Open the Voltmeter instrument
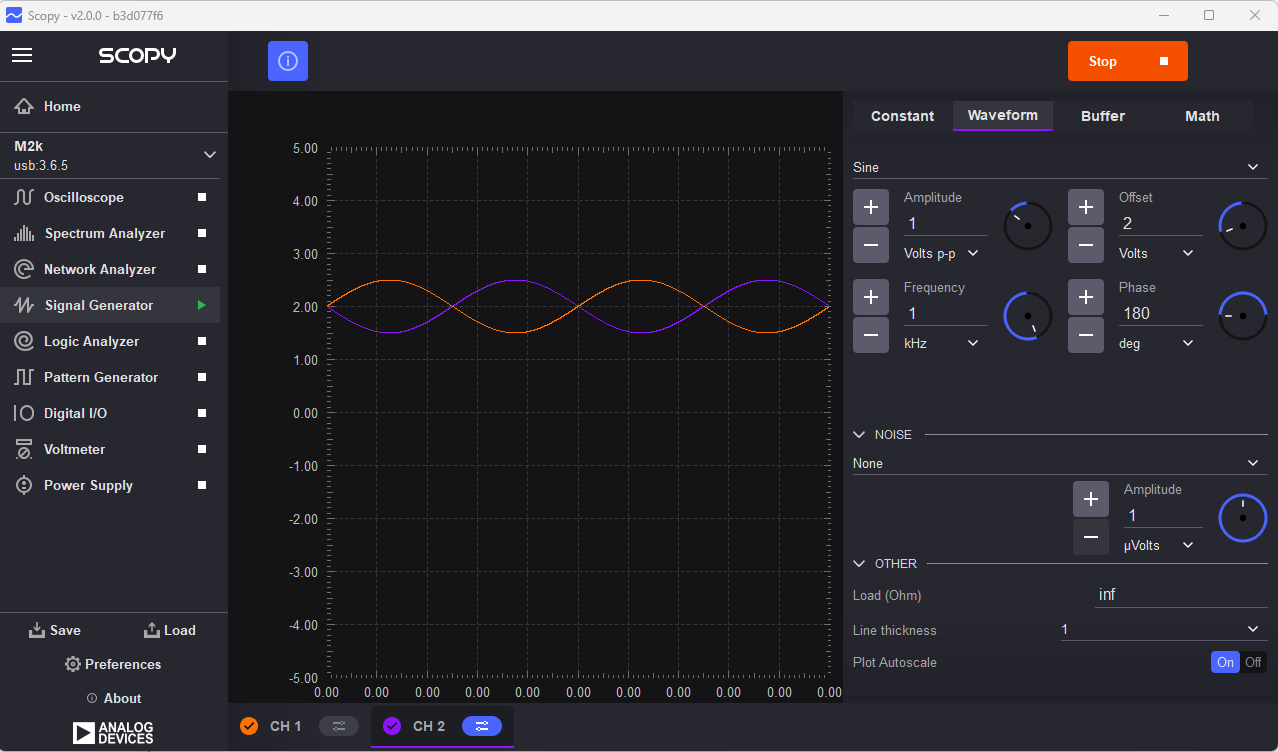1278x752 pixels. [x=110, y=449]
